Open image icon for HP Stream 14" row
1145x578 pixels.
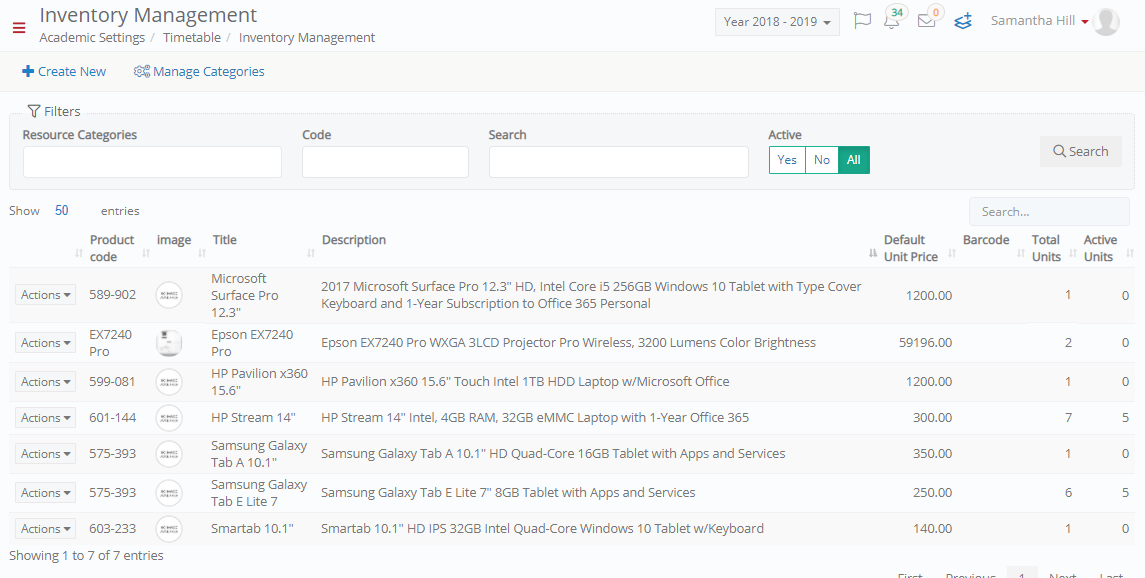coord(169,418)
